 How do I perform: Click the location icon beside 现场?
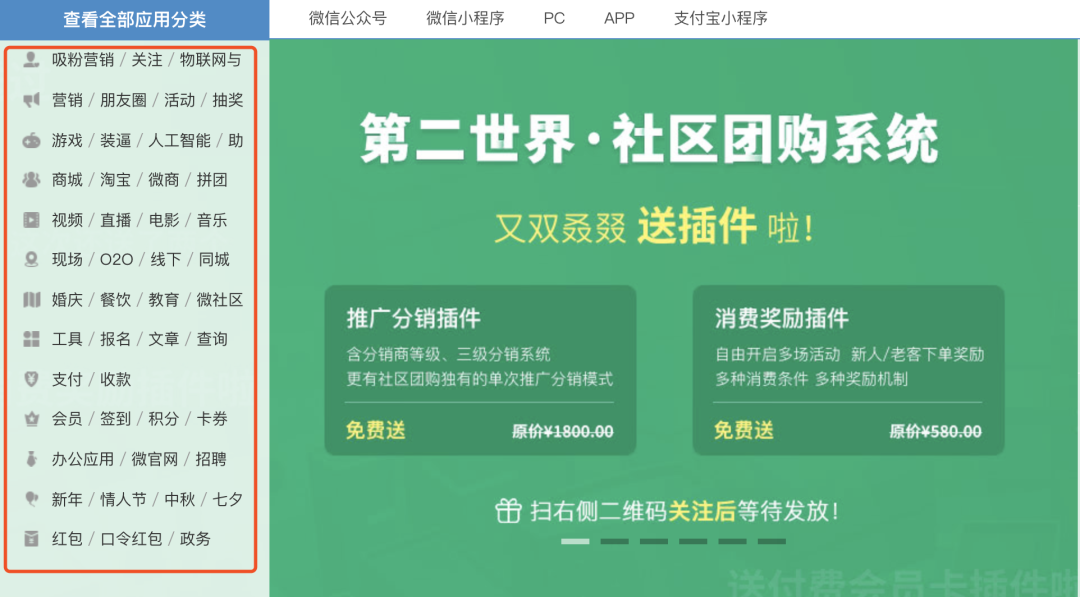click(x=31, y=259)
